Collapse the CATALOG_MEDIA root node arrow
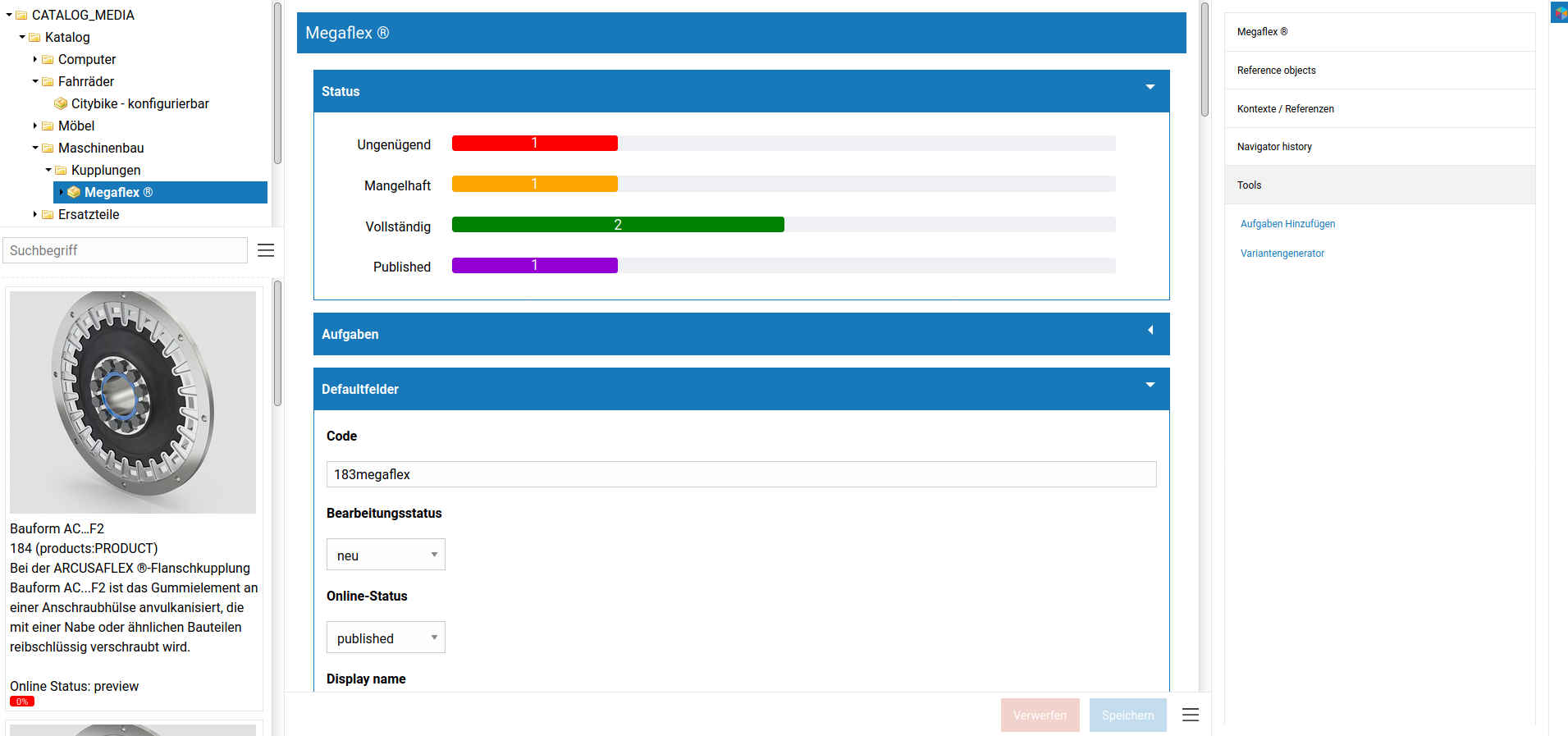Viewport: 1568px width, 736px height. click(9, 15)
